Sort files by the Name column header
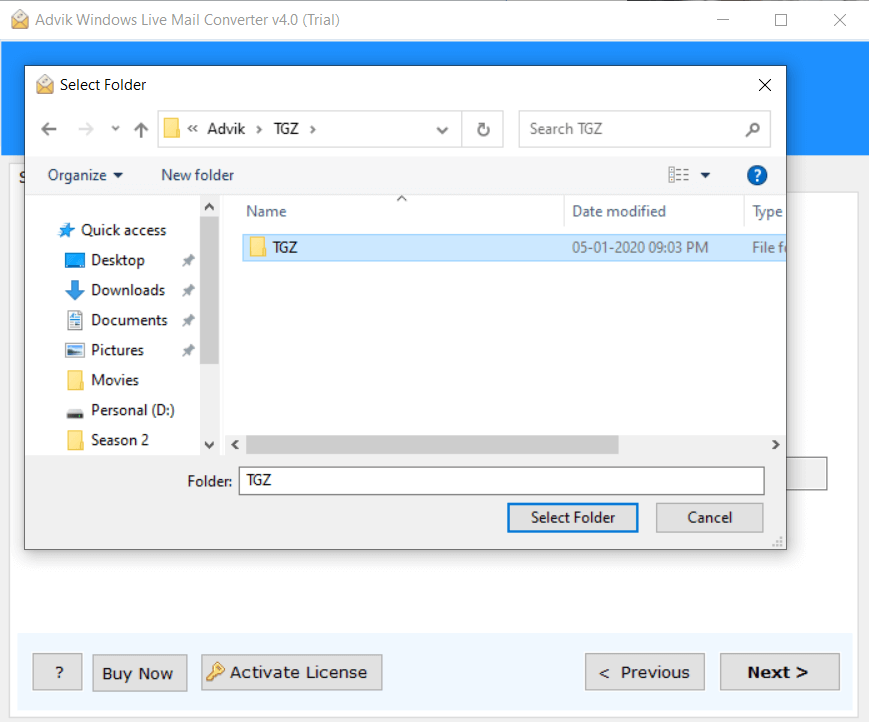Screen dimensions: 869x722 coord(265,211)
